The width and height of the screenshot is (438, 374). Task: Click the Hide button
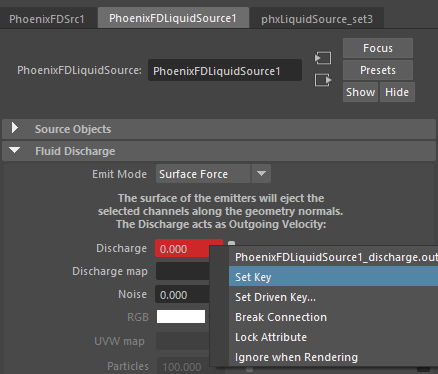tap(397, 92)
